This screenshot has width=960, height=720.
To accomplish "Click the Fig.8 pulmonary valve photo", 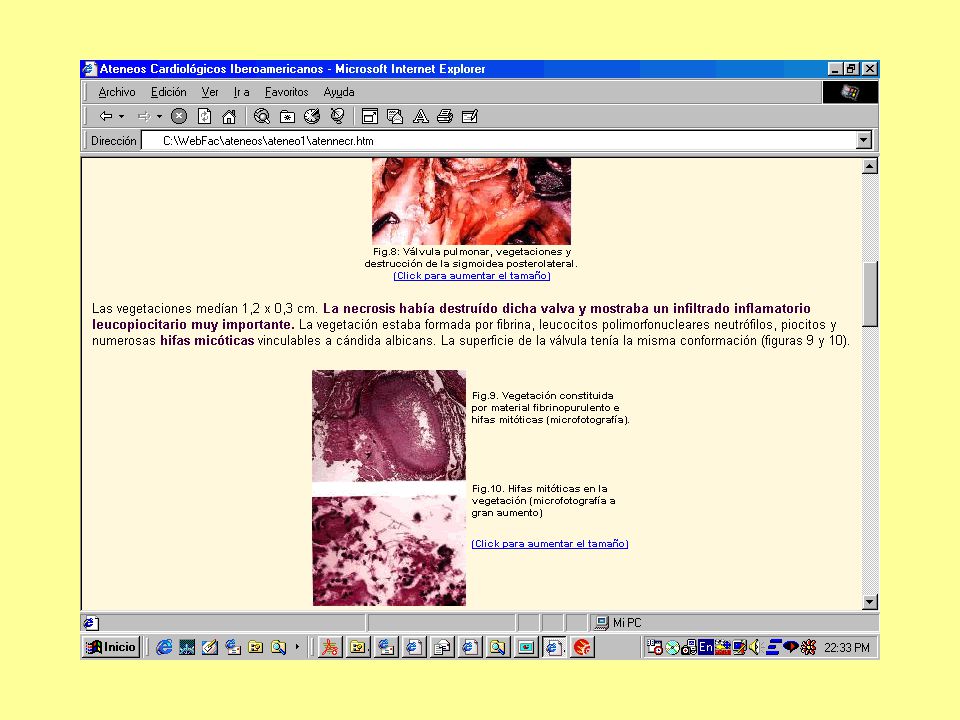I will pos(471,201).
